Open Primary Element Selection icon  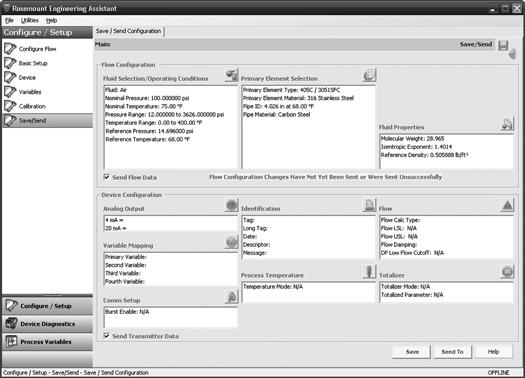click(x=369, y=75)
